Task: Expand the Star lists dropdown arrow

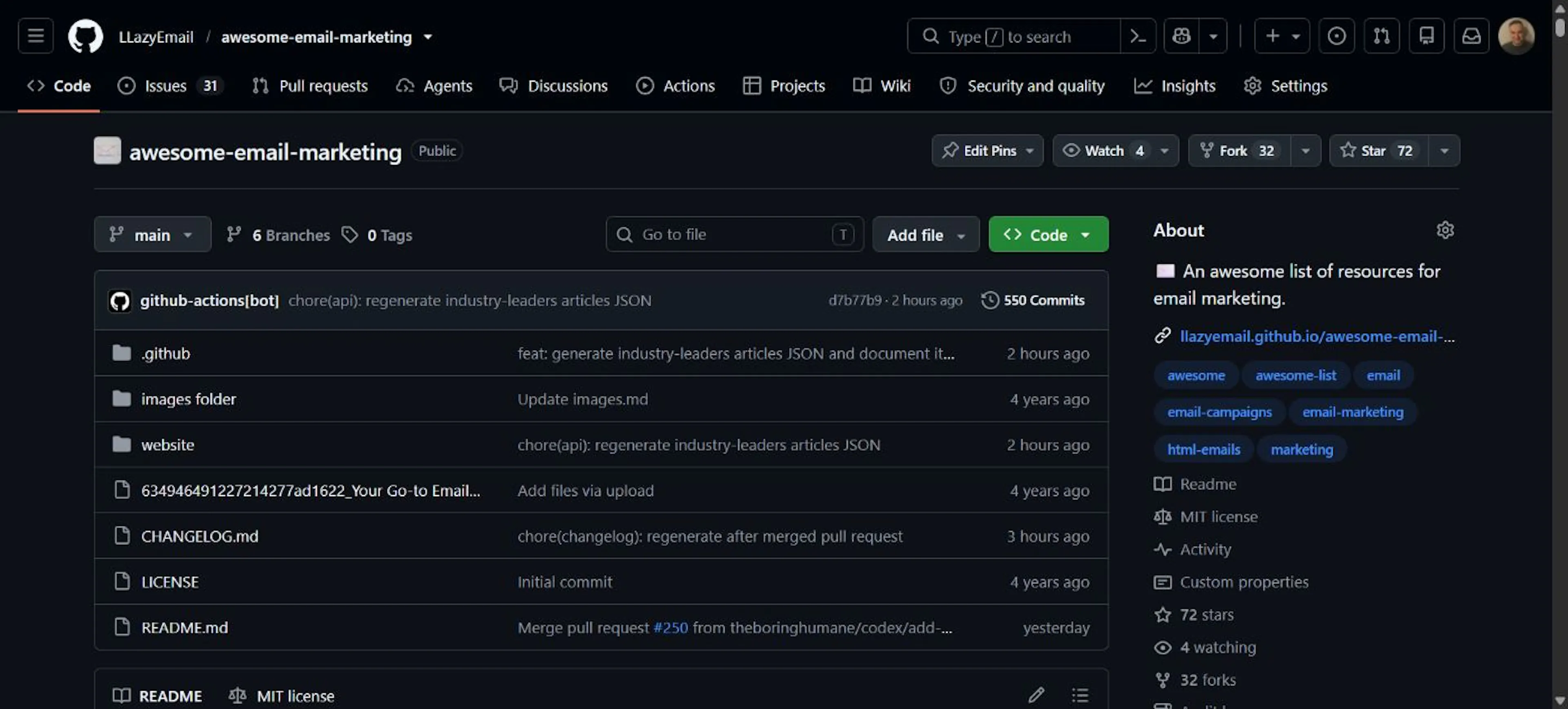Action: [1444, 150]
